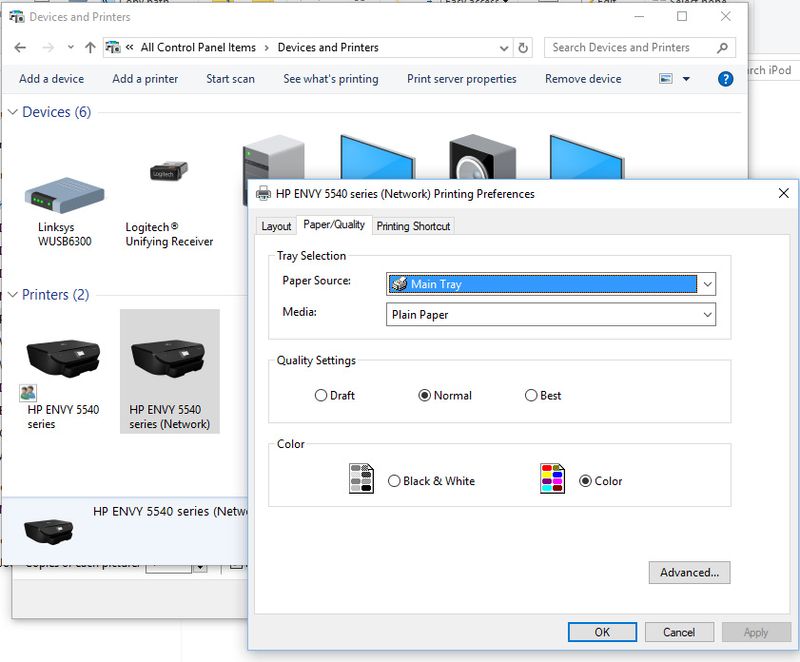Click All Control Panel Items breadcrumb
This screenshot has height=662, width=800.
198,47
